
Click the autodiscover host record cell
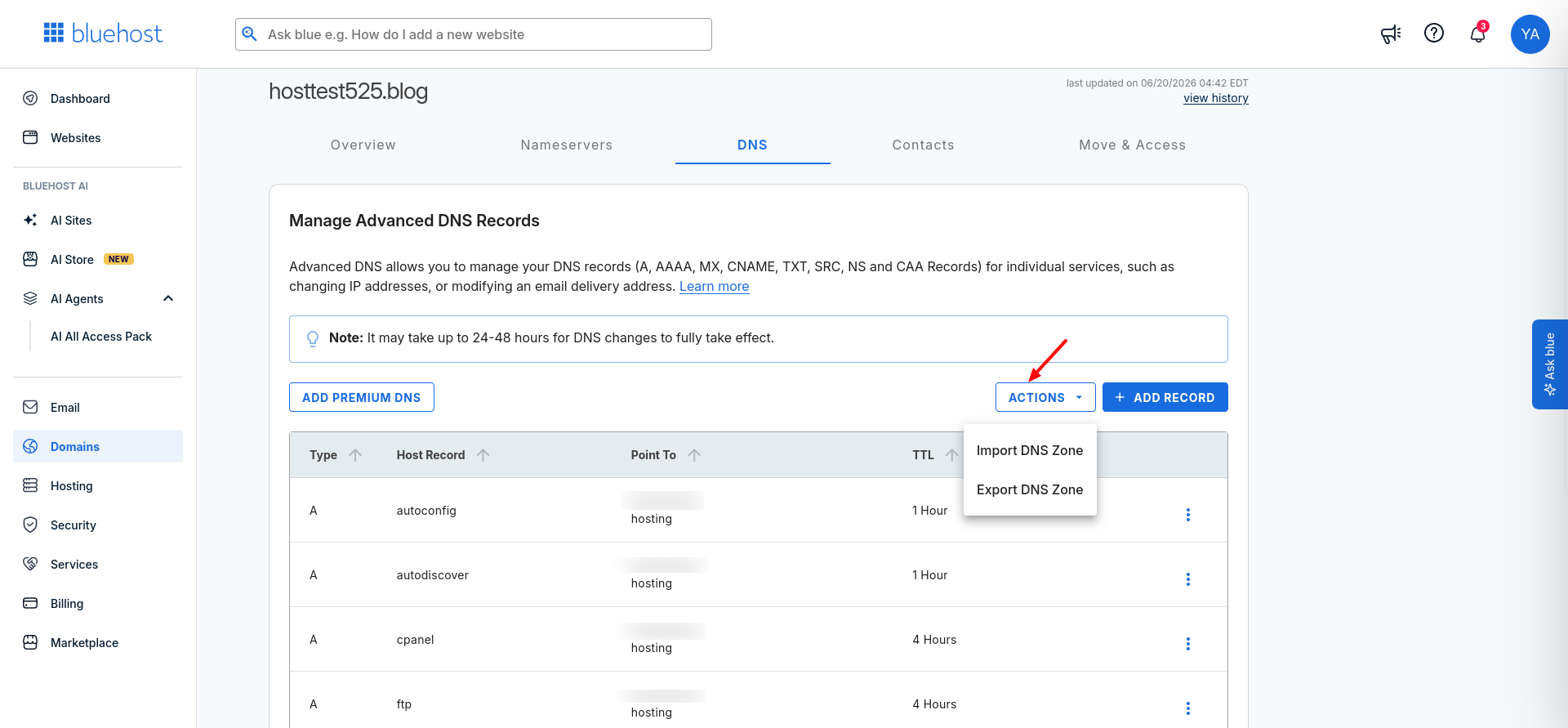pyautogui.click(x=433, y=575)
